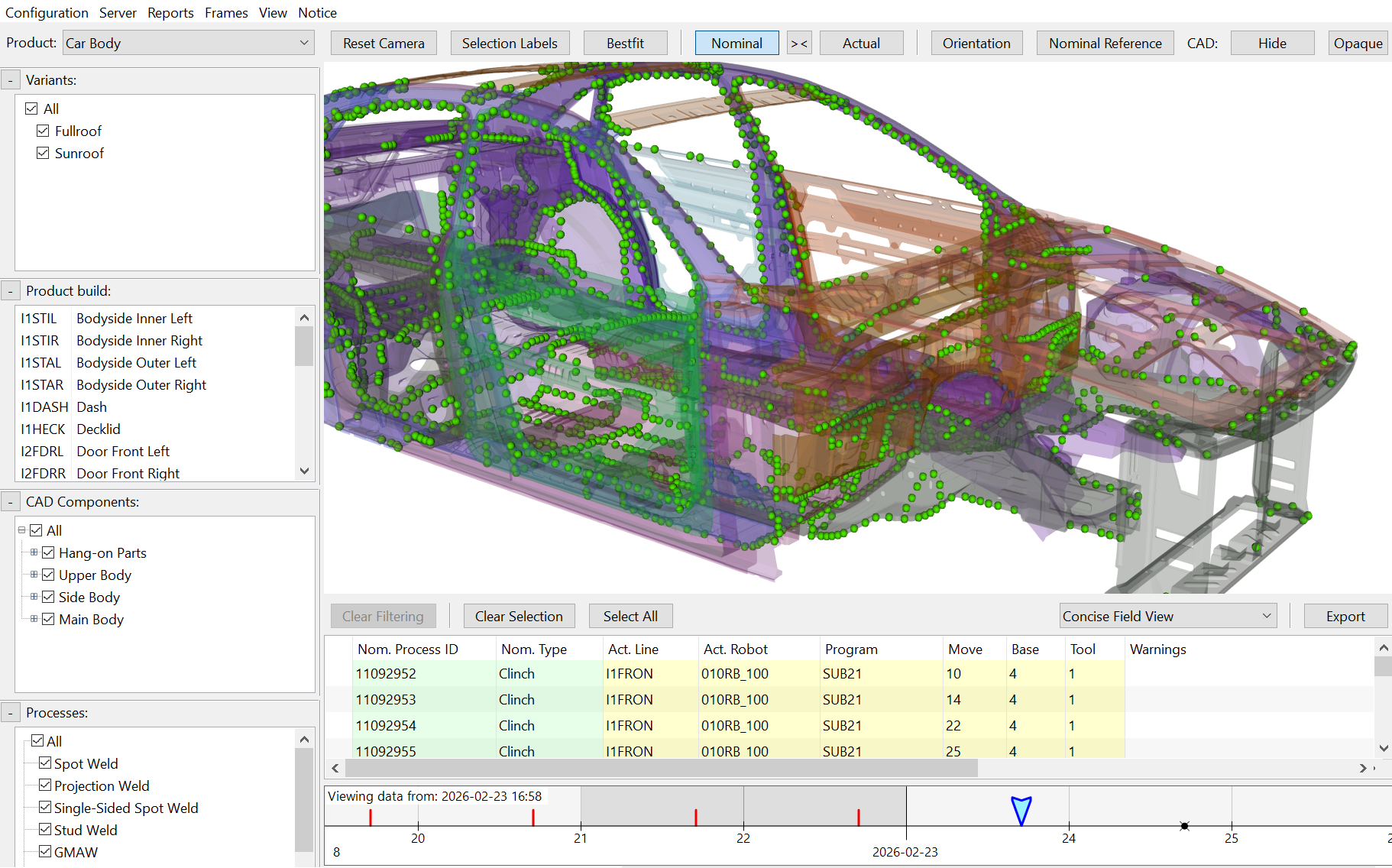Viewport: 1392px width, 868px height.
Task: Collapse the Product build panel
Action: [11, 291]
